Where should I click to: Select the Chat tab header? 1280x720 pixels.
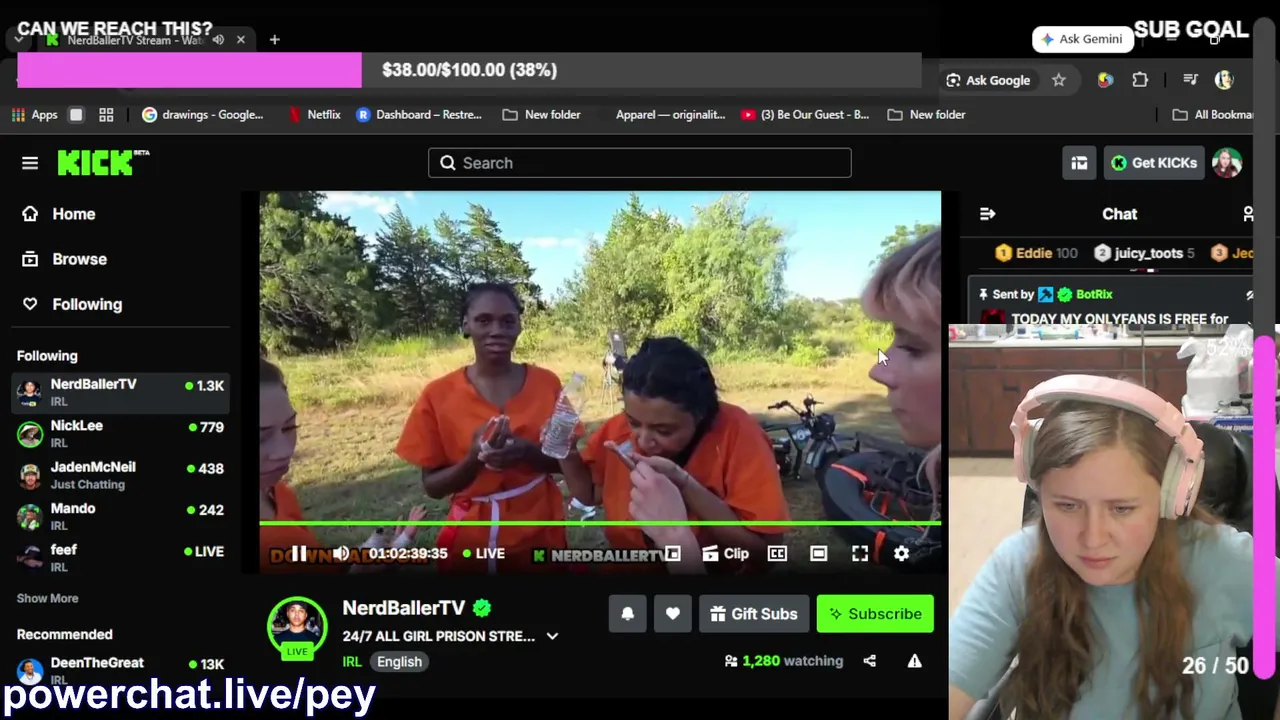click(x=1119, y=214)
